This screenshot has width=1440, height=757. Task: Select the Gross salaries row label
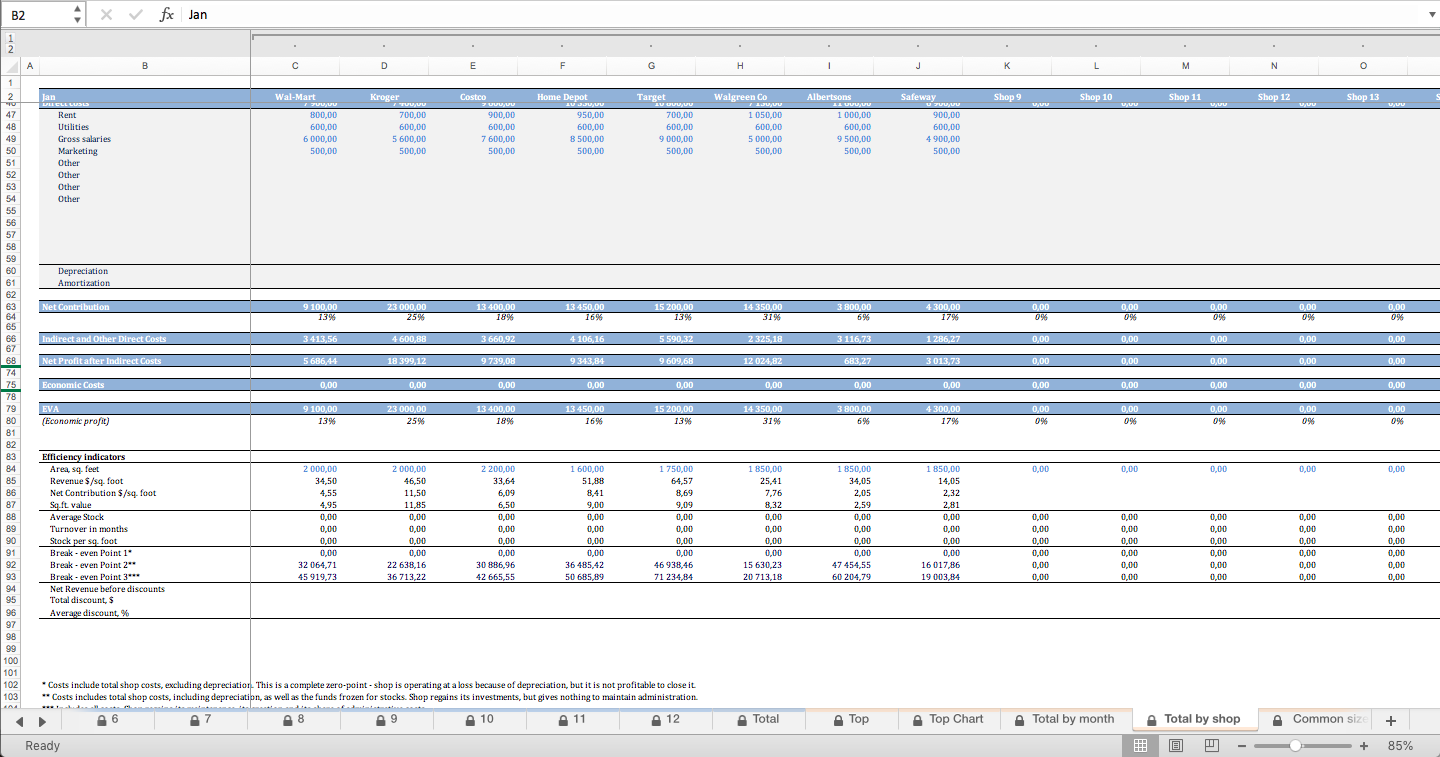click(84, 139)
